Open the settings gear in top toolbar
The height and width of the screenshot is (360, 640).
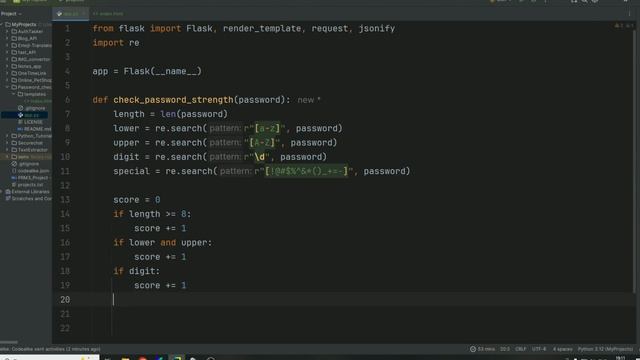595,1
